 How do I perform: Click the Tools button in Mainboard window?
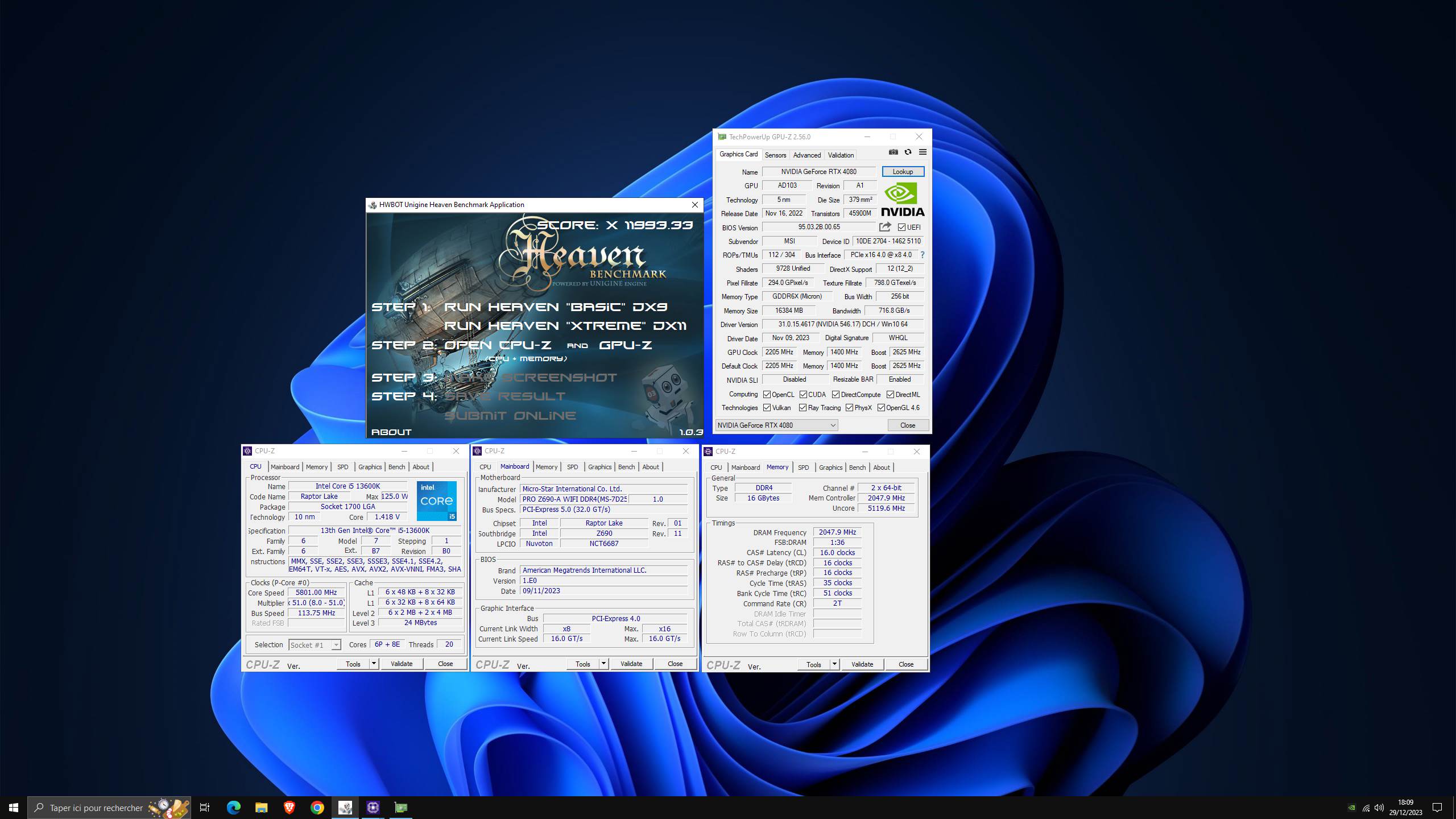583,664
